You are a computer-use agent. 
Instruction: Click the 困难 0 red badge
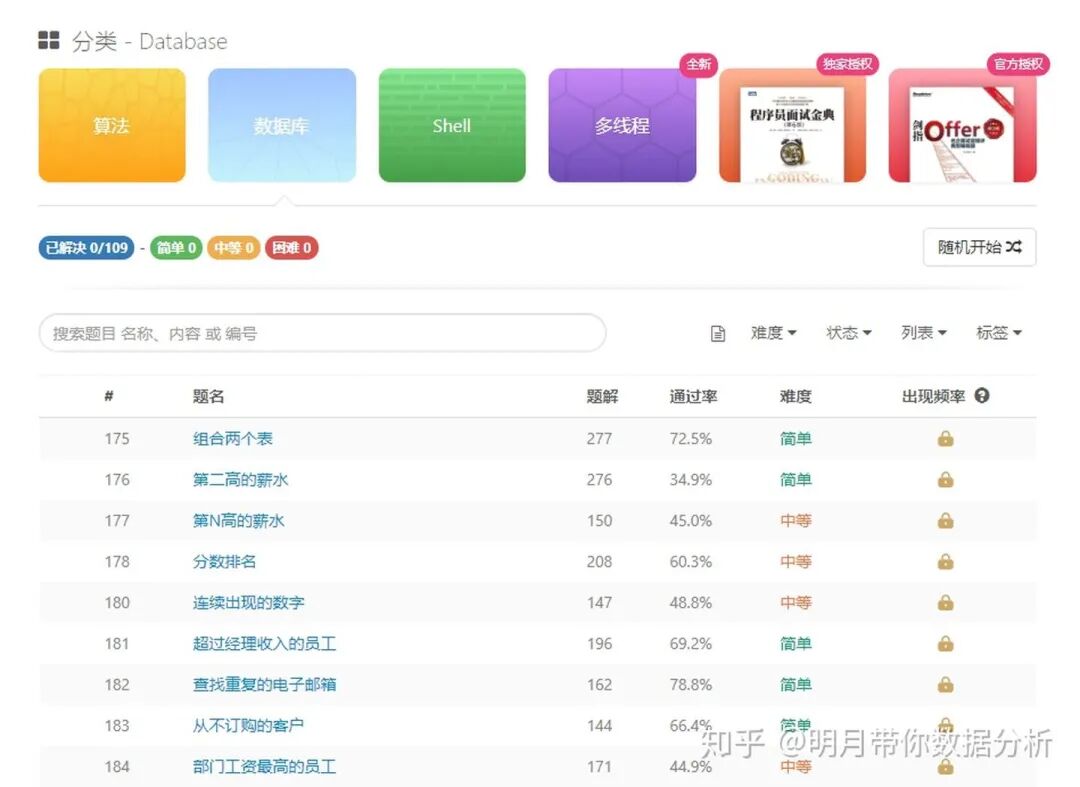[291, 248]
